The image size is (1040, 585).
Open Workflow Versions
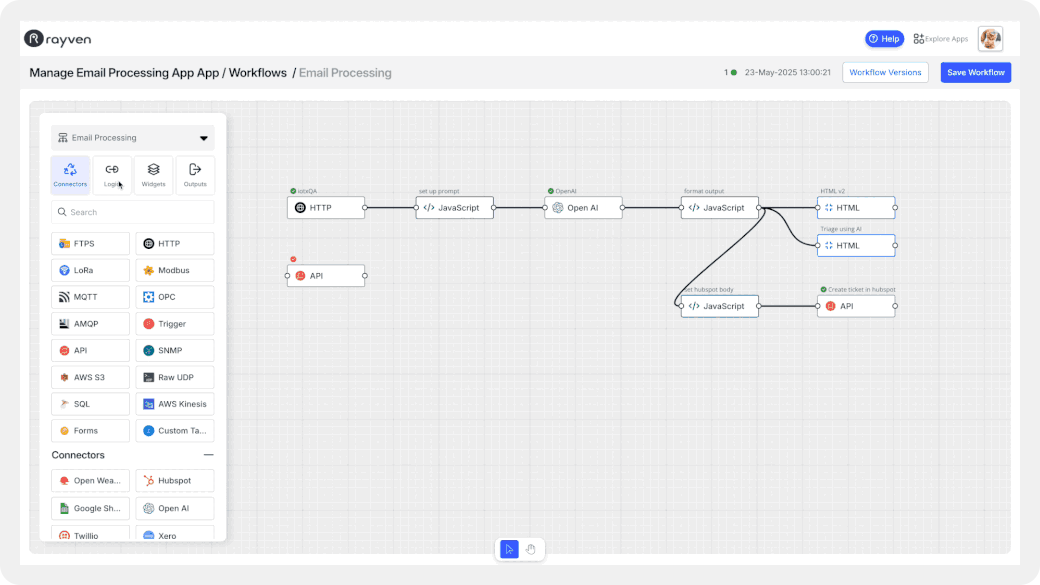point(885,72)
